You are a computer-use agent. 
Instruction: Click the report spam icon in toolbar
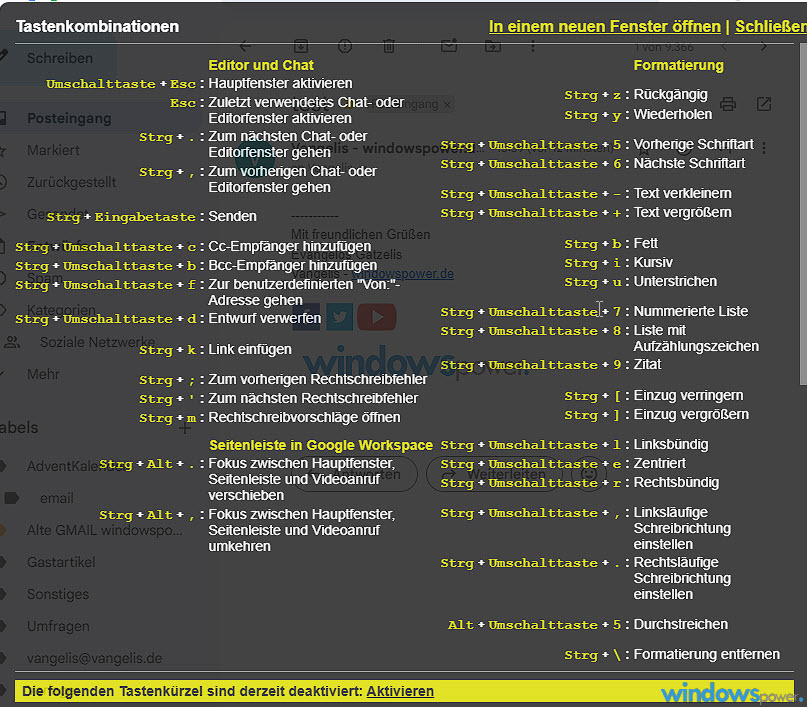pyautogui.click(x=345, y=46)
